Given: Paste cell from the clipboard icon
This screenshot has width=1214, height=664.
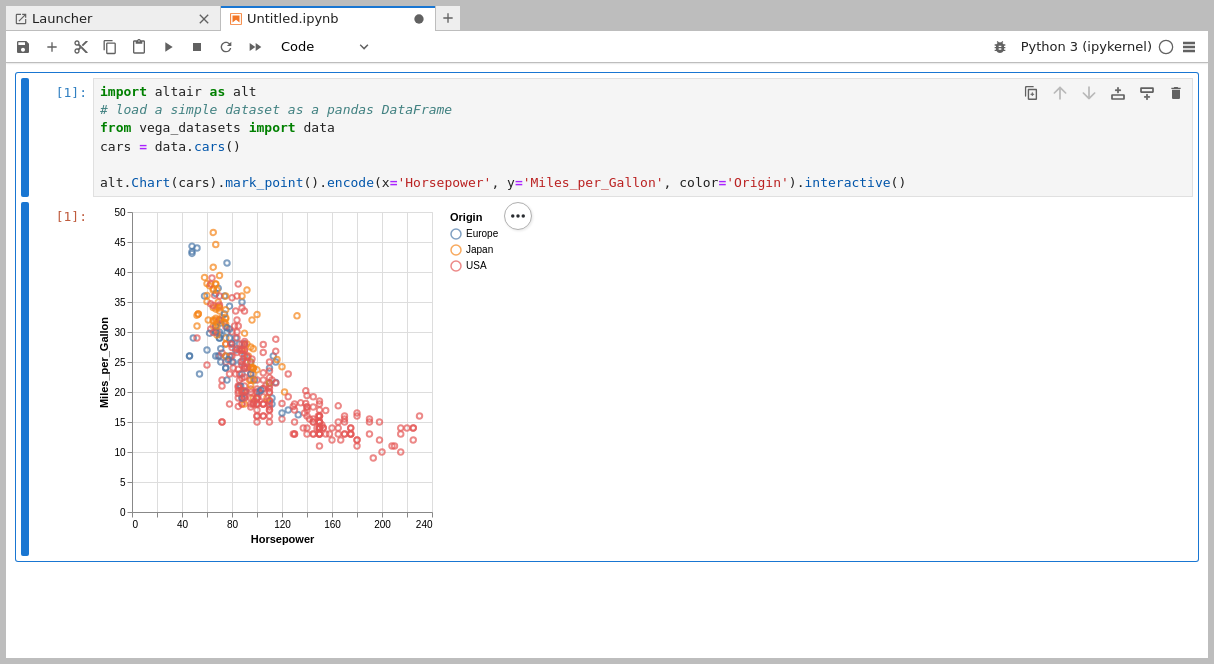Looking at the screenshot, I should click(x=139, y=47).
